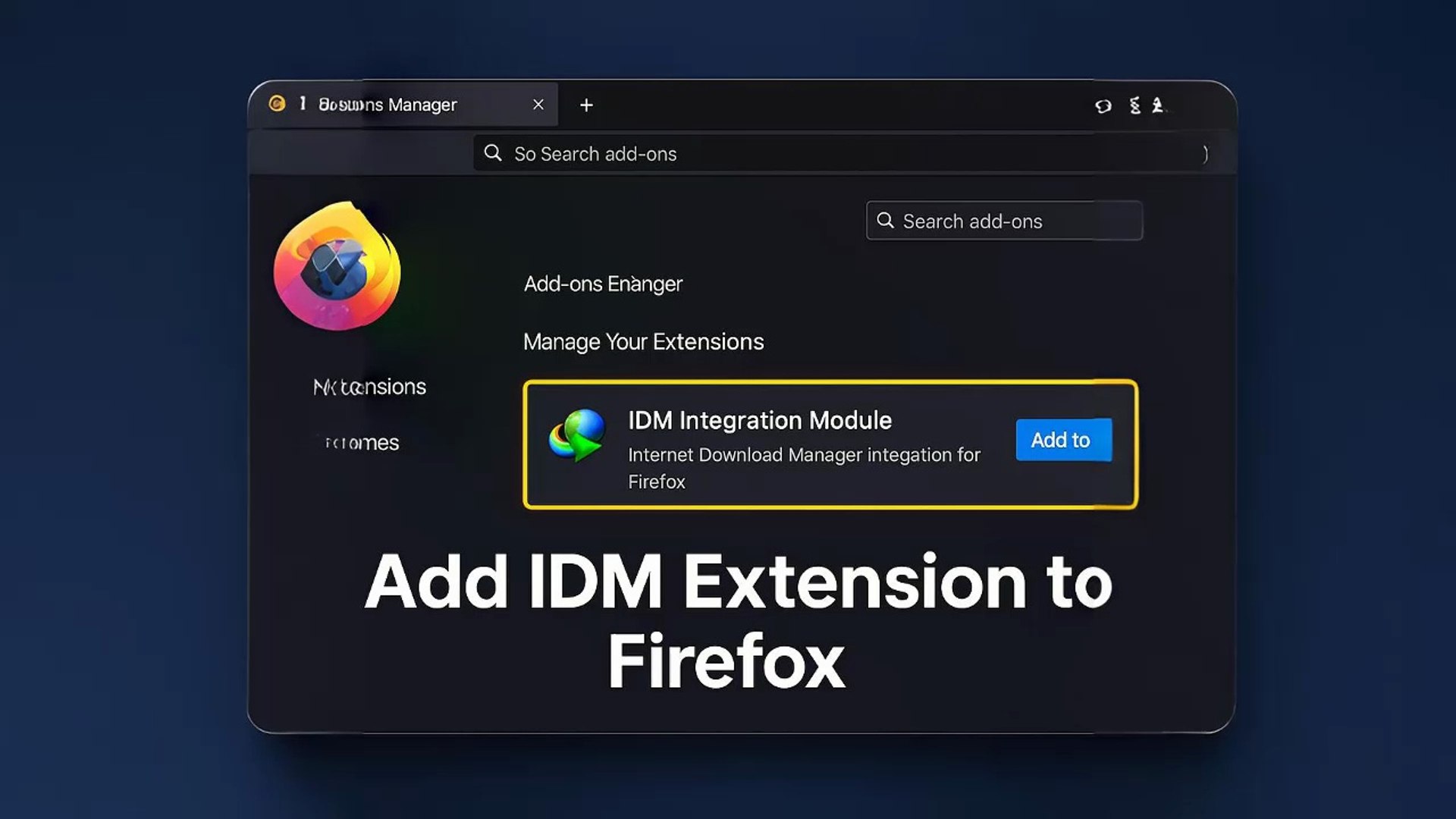Open a new tab with the plus icon

click(x=586, y=105)
